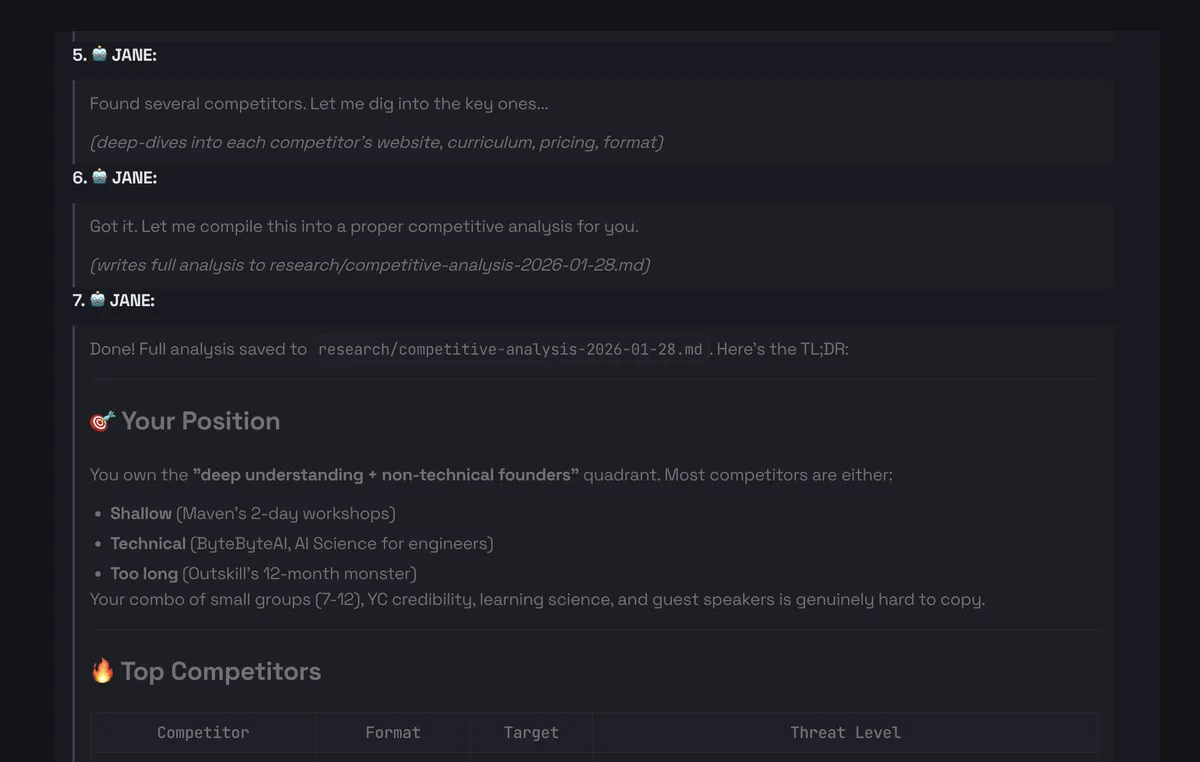The height and width of the screenshot is (762, 1200).
Task: Click the Target column header
Action: coord(531,733)
